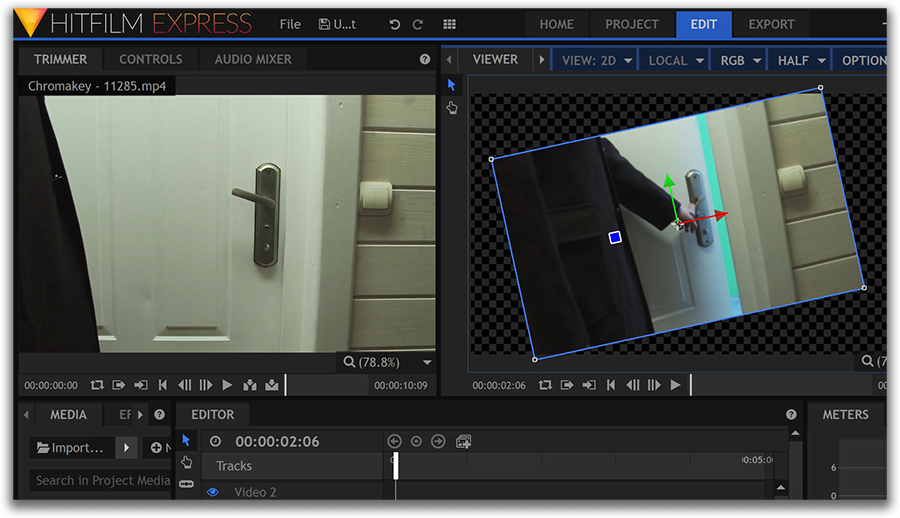Open the CONTROLS panel tab
Screen dimensions: 900x518
click(x=150, y=59)
